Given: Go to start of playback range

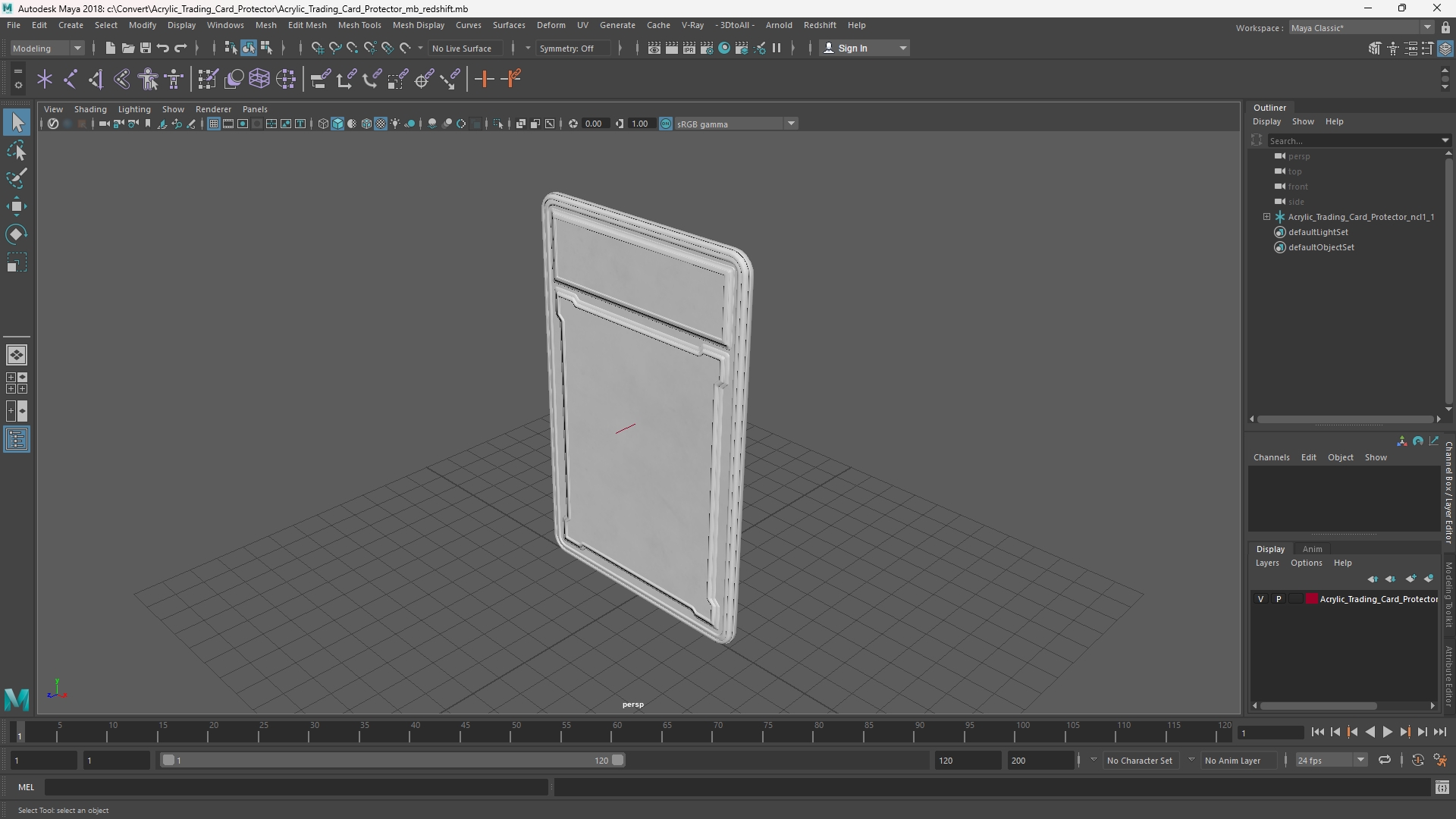Looking at the screenshot, I should (x=1317, y=733).
